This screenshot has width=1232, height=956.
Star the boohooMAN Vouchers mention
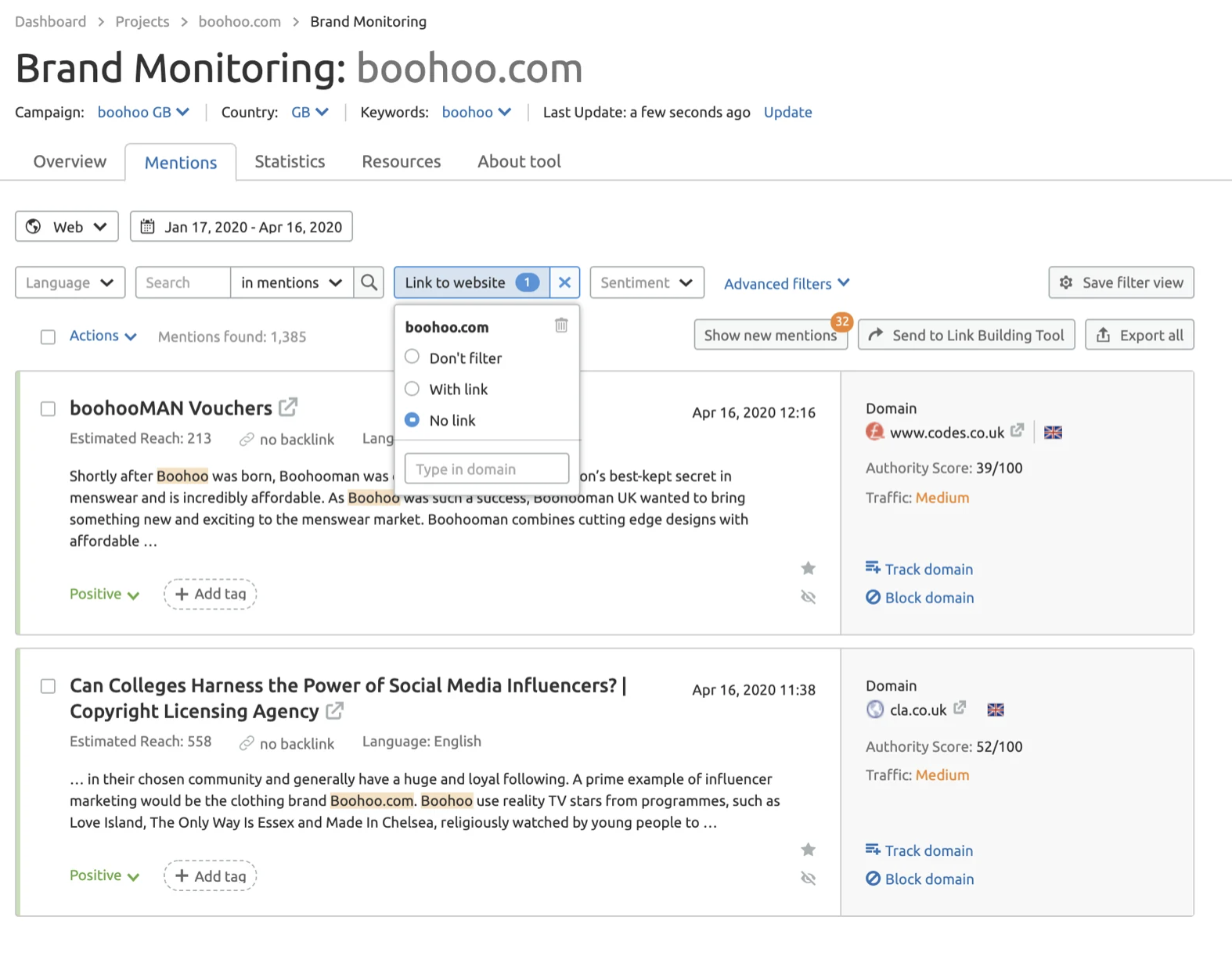pos(809,568)
